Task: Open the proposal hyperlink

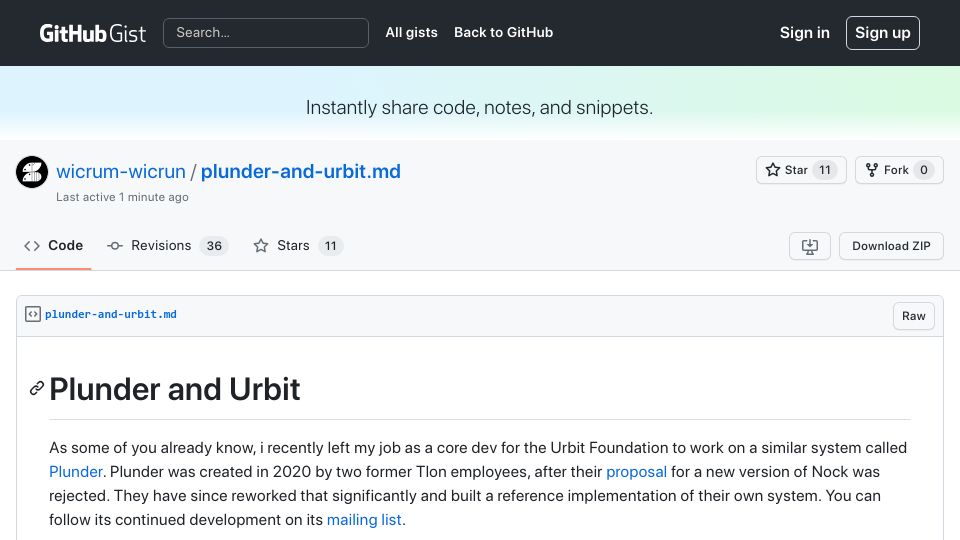Action: [x=636, y=472]
